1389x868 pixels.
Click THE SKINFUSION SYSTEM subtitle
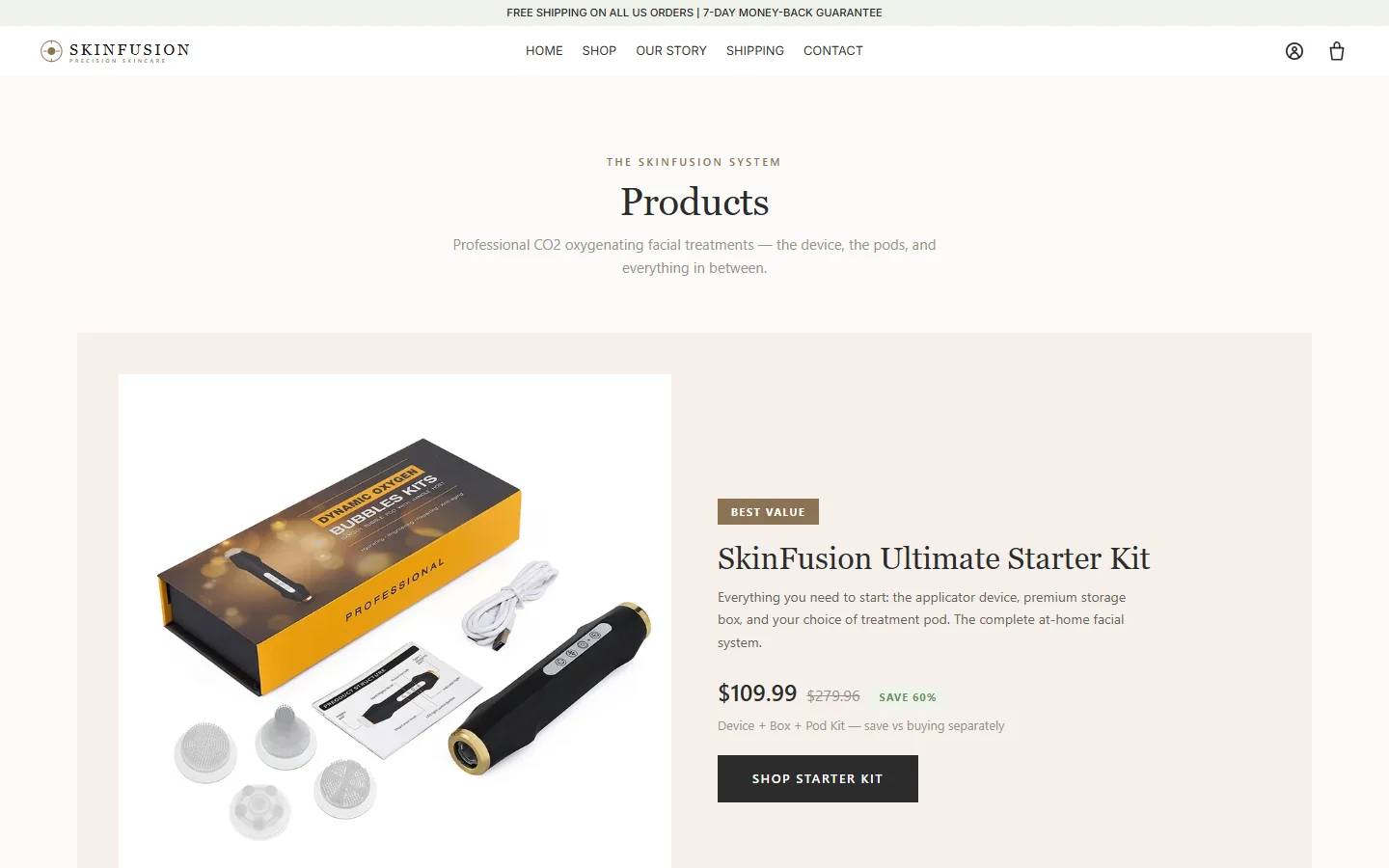(694, 162)
